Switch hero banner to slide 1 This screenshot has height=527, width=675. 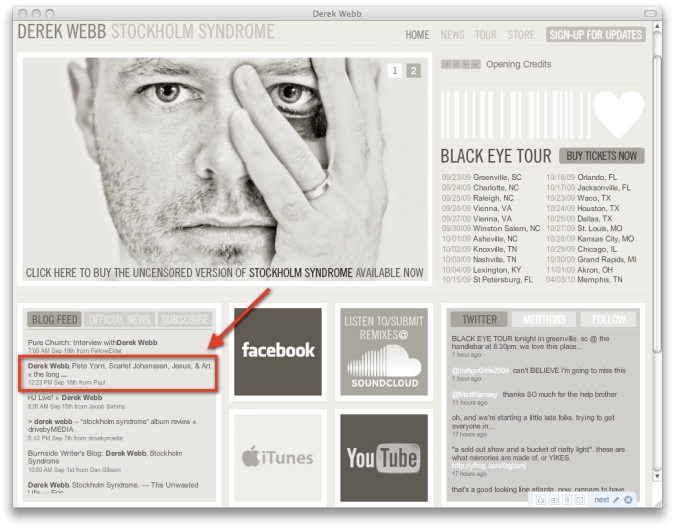394,71
